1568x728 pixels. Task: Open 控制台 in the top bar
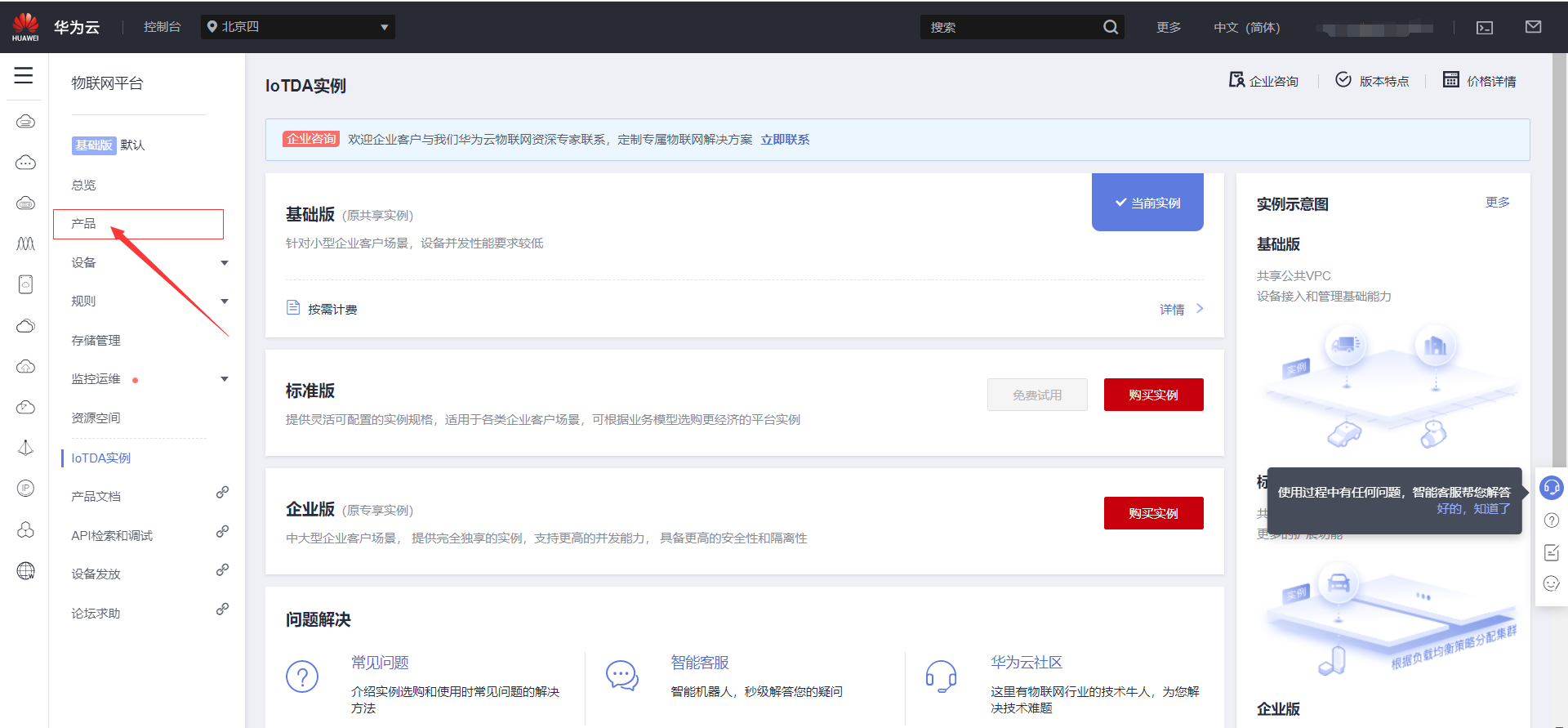coord(162,27)
